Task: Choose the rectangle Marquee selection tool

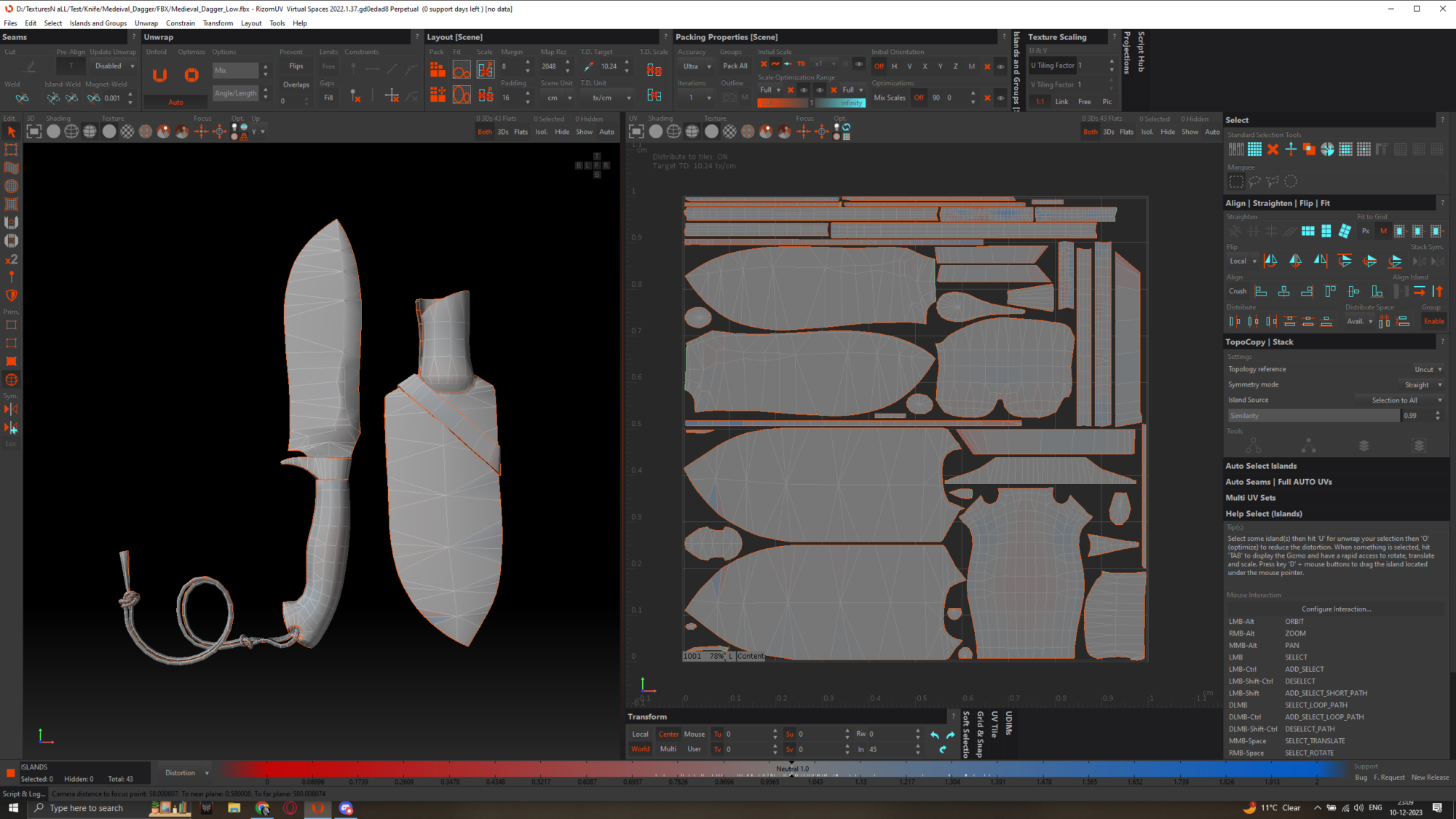Action: coord(1235,181)
